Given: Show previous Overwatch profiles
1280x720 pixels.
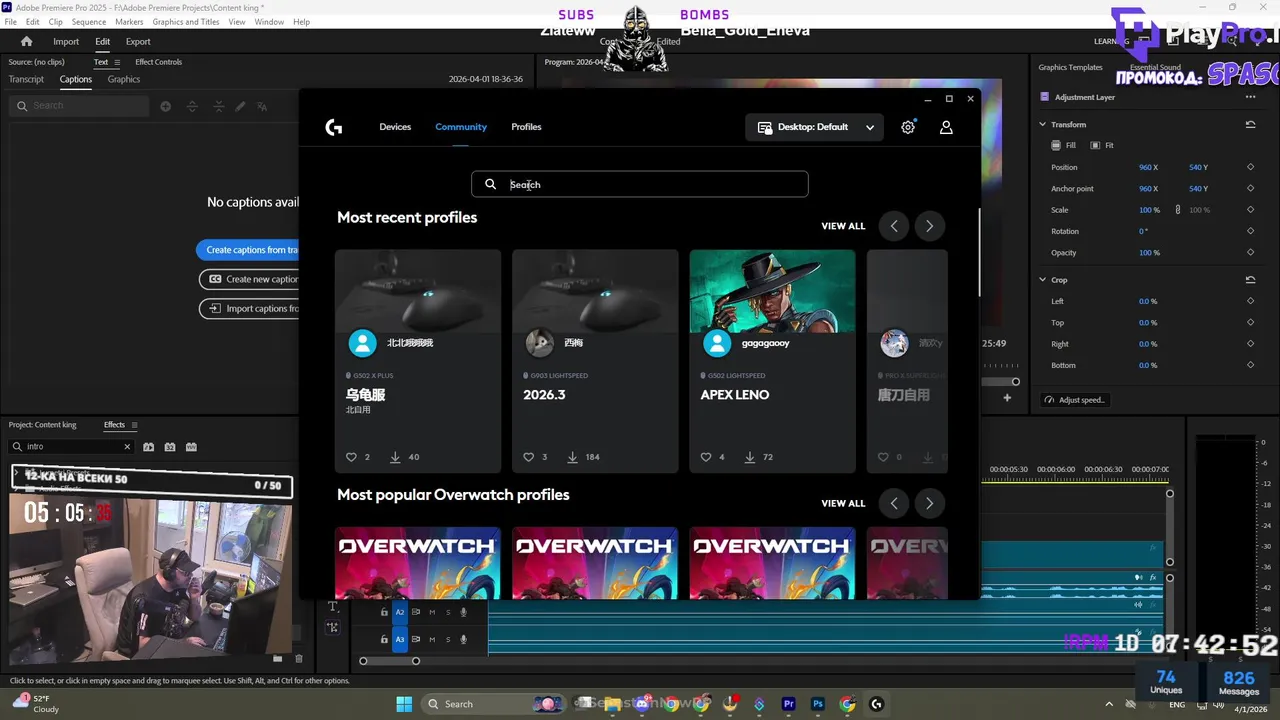Looking at the screenshot, I should pyautogui.click(x=894, y=503).
